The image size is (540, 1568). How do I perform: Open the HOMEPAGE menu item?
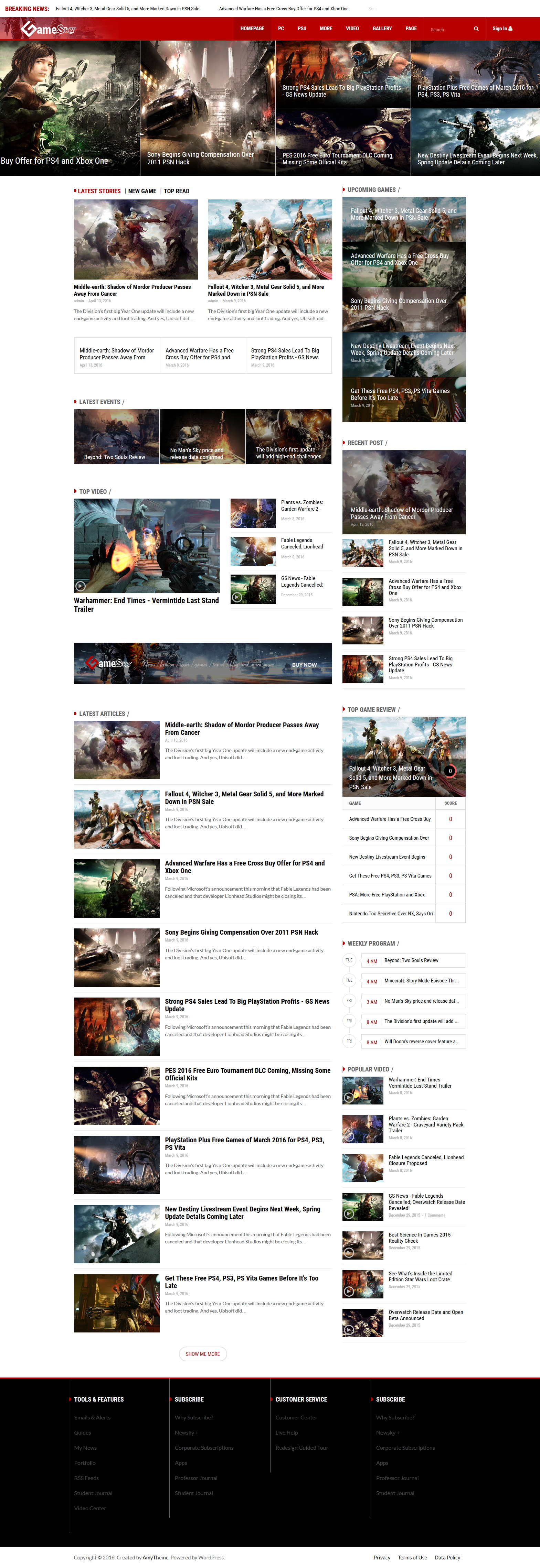(x=252, y=29)
